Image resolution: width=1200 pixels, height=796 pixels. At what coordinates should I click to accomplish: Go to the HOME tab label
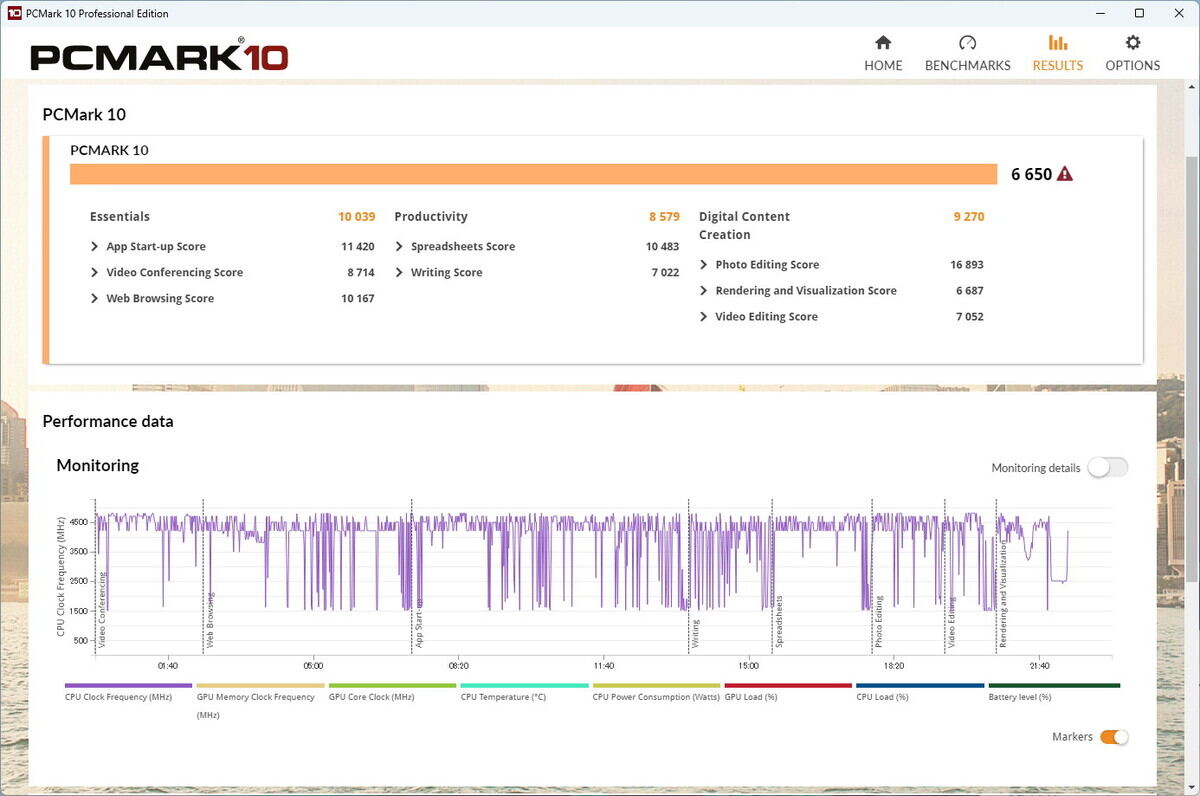tap(883, 66)
